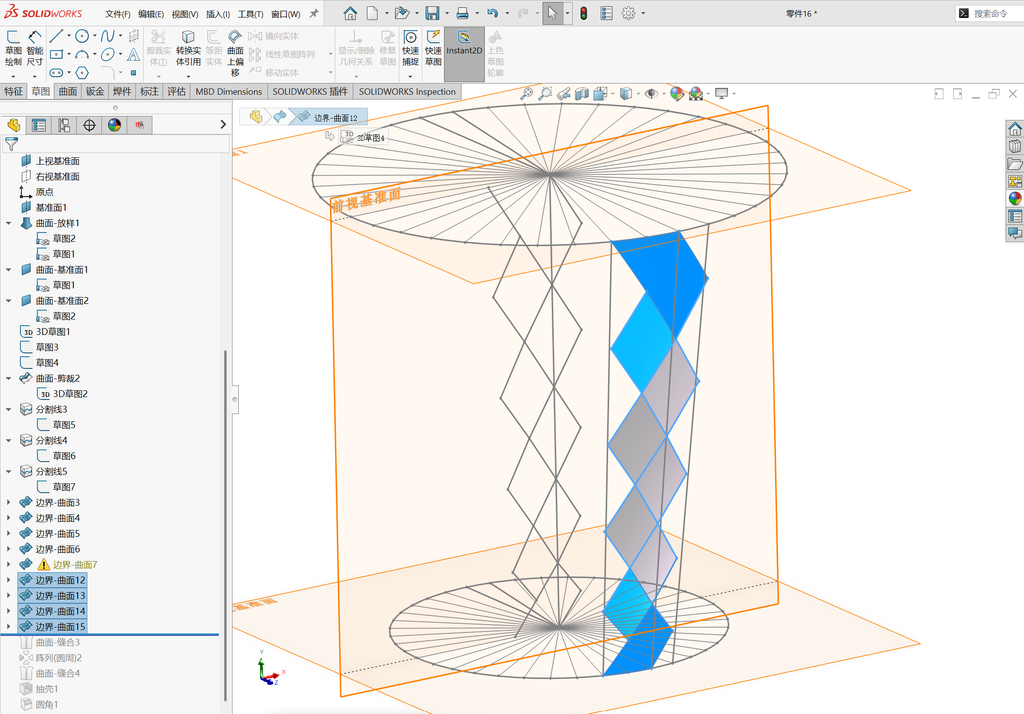Expand manager pane tabs with right chevron
The height and width of the screenshot is (714, 1024).
223,125
